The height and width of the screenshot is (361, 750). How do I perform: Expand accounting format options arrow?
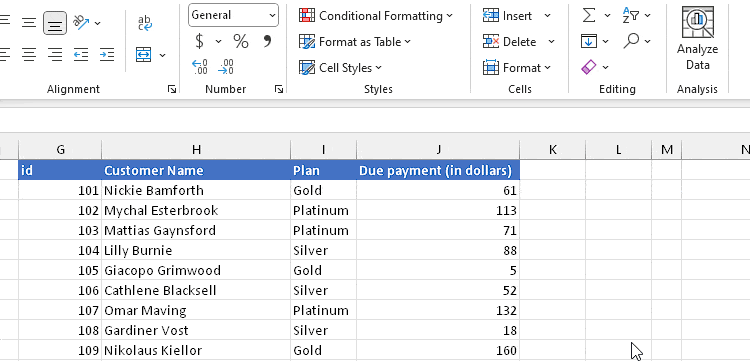(x=219, y=42)
